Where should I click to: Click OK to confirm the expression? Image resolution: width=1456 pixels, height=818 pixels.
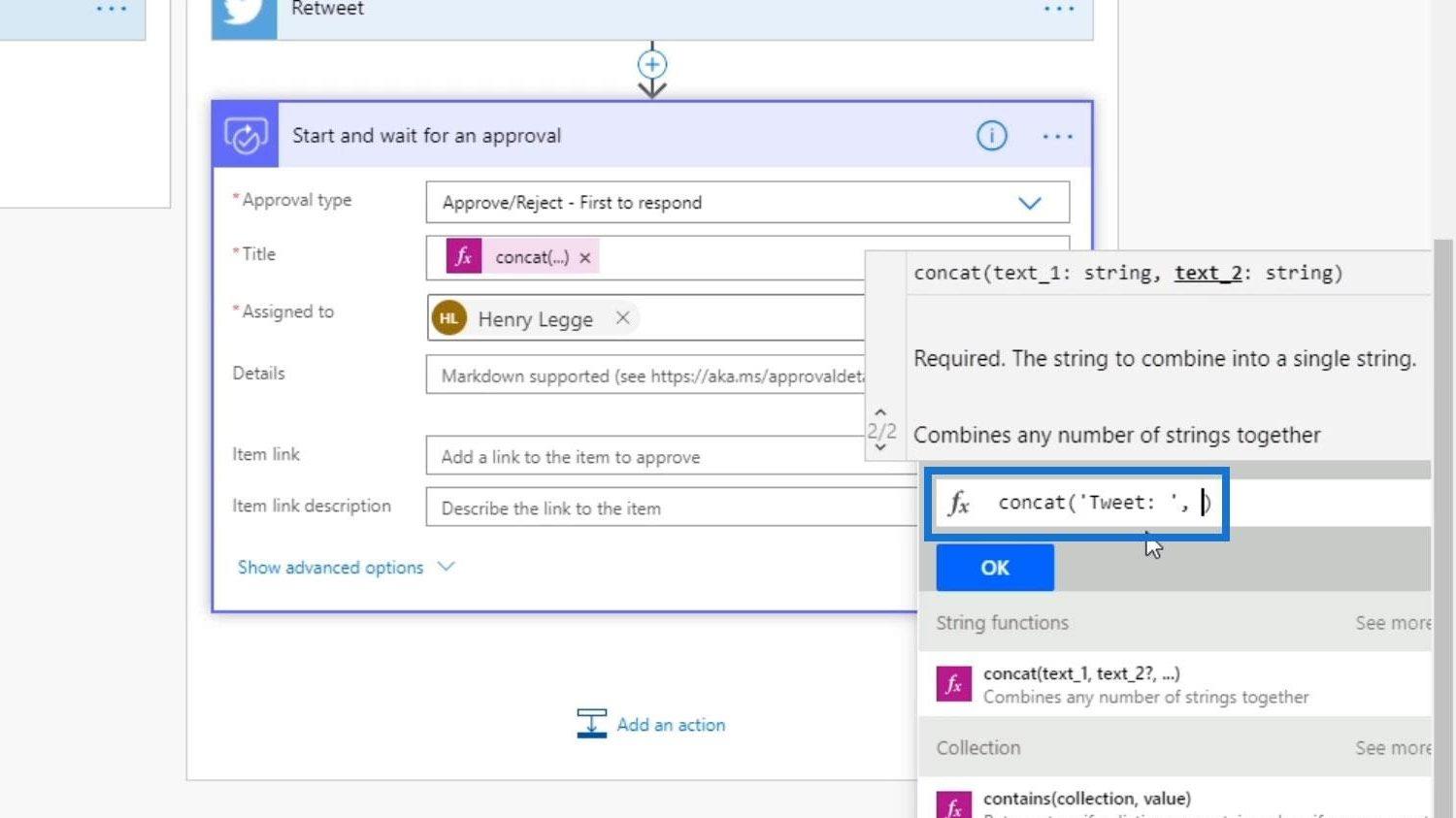click(x=995, y=568)
